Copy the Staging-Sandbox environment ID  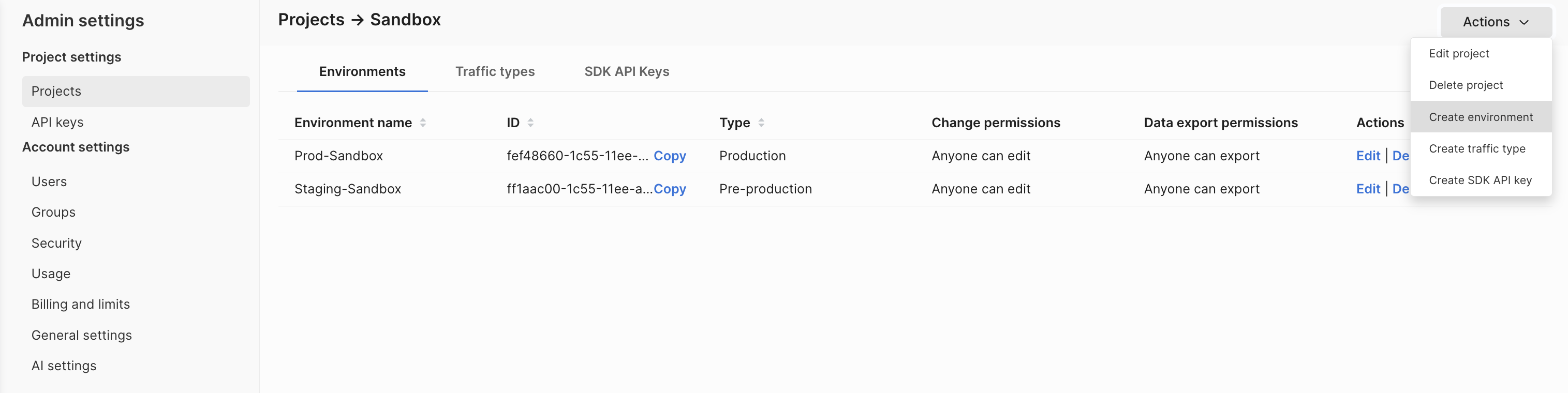670,189
